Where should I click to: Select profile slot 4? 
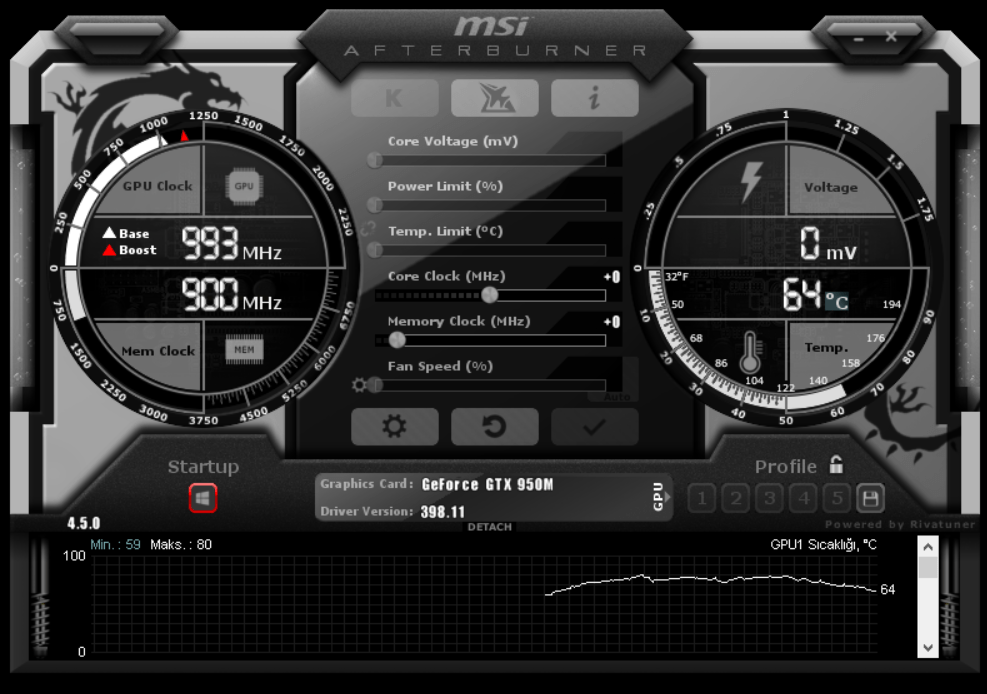pos(803,499)
